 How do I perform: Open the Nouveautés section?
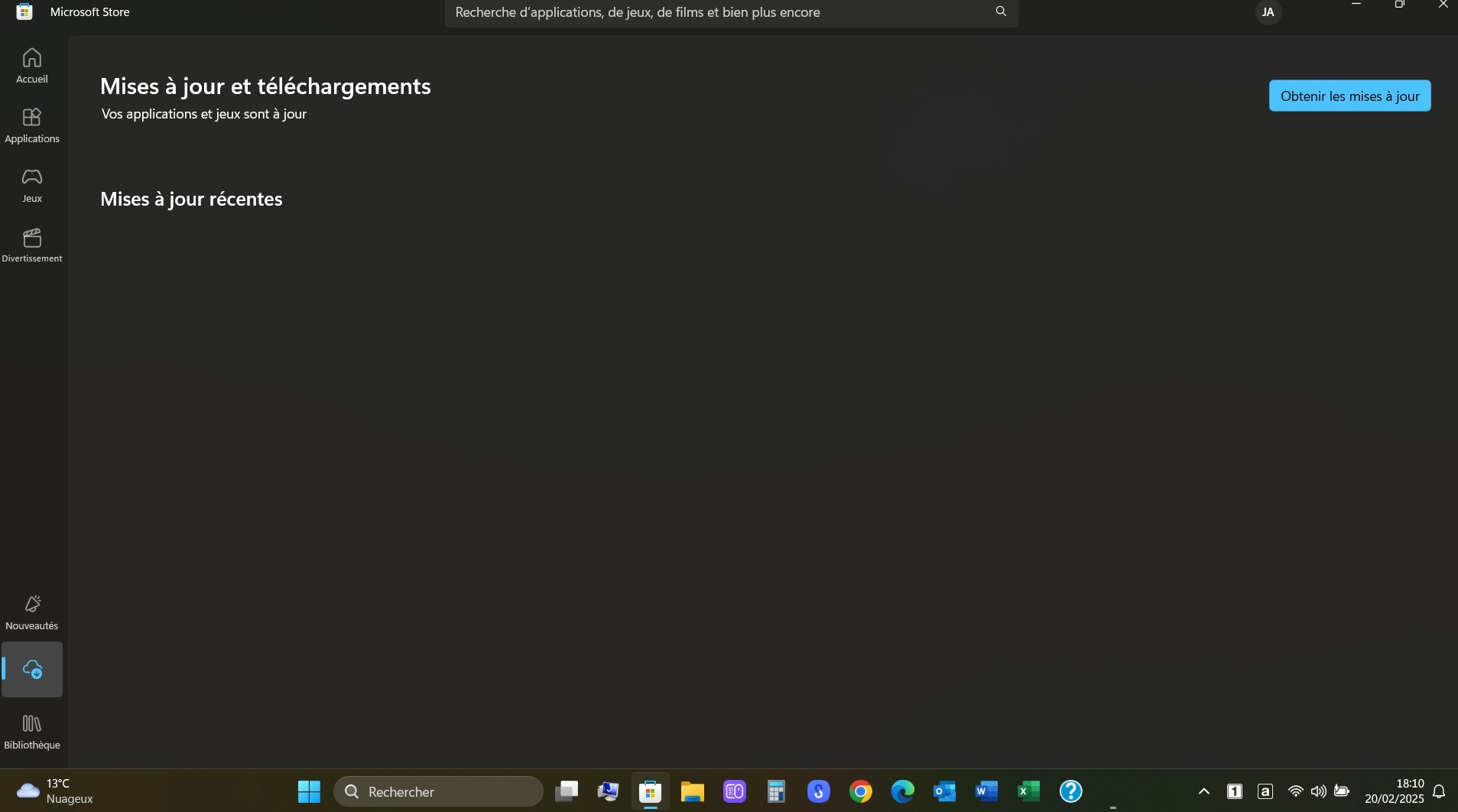[32, 612]
